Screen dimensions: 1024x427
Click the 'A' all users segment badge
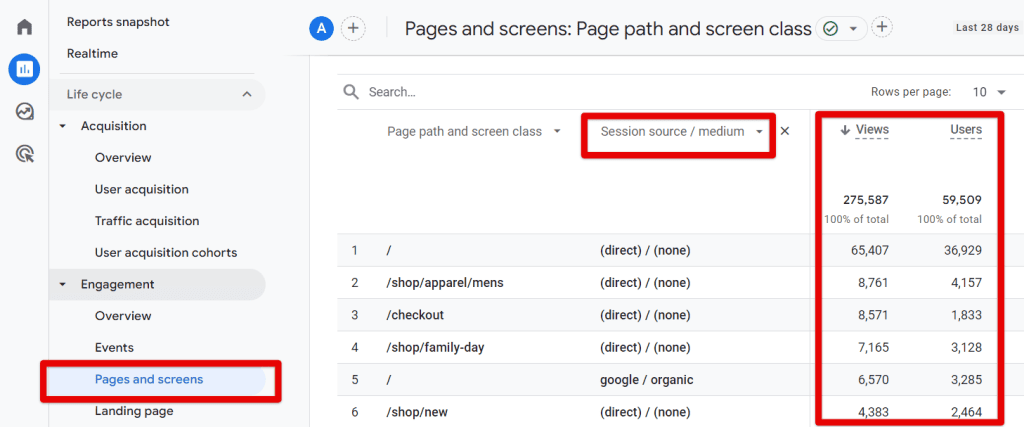pos(321,28)
